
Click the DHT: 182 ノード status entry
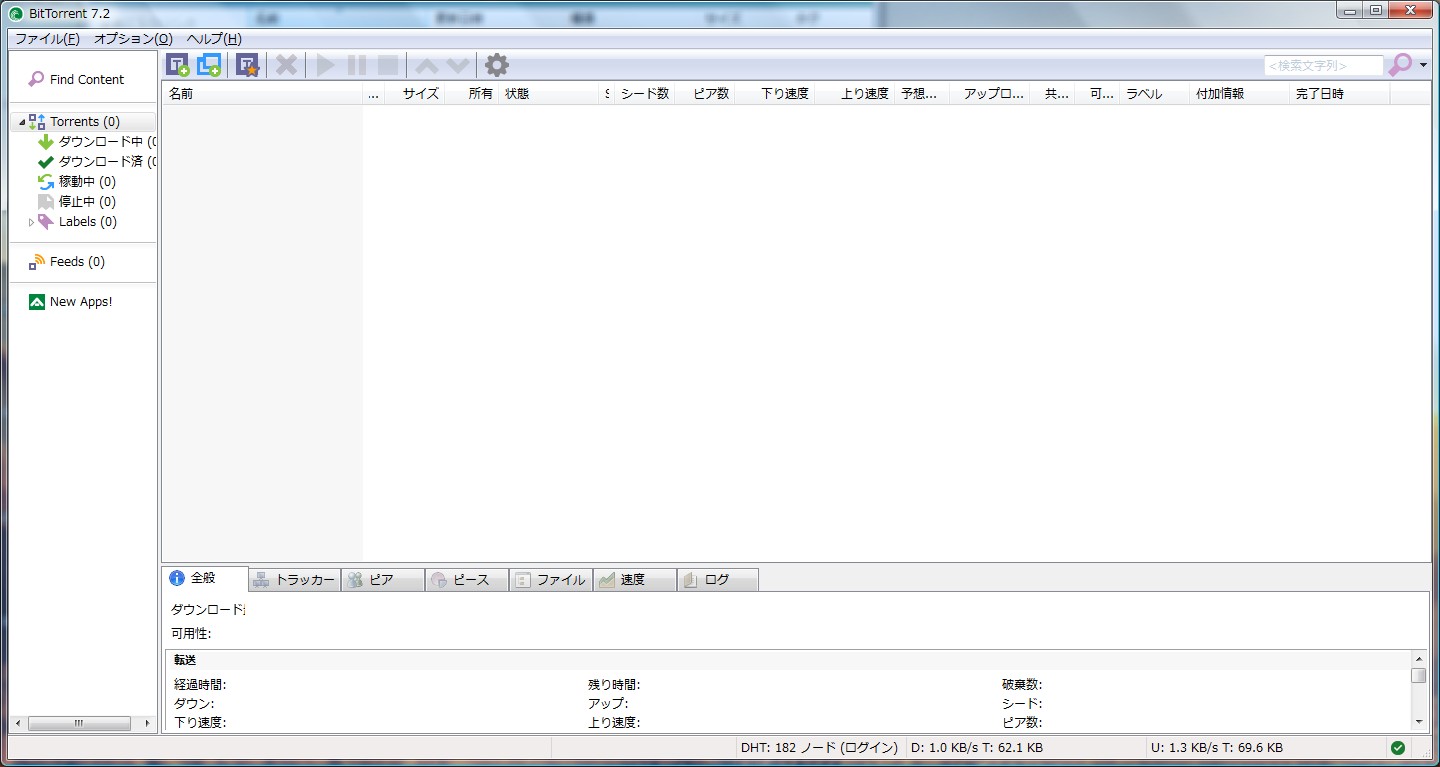819,748
